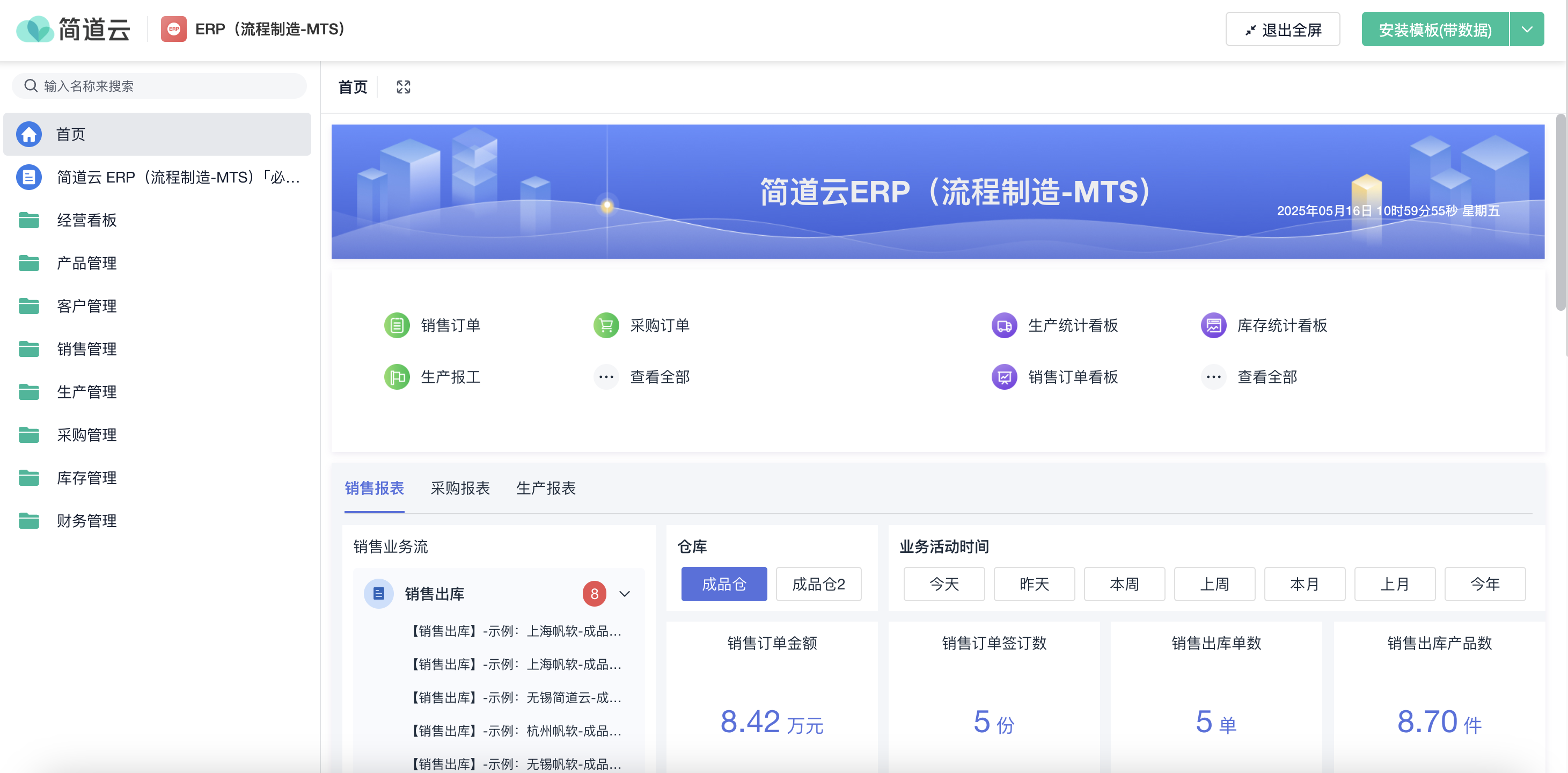Viewport: 1568px width, 773px height.
Task: Filter business time by 昨天
Action: click(1034, 584)
